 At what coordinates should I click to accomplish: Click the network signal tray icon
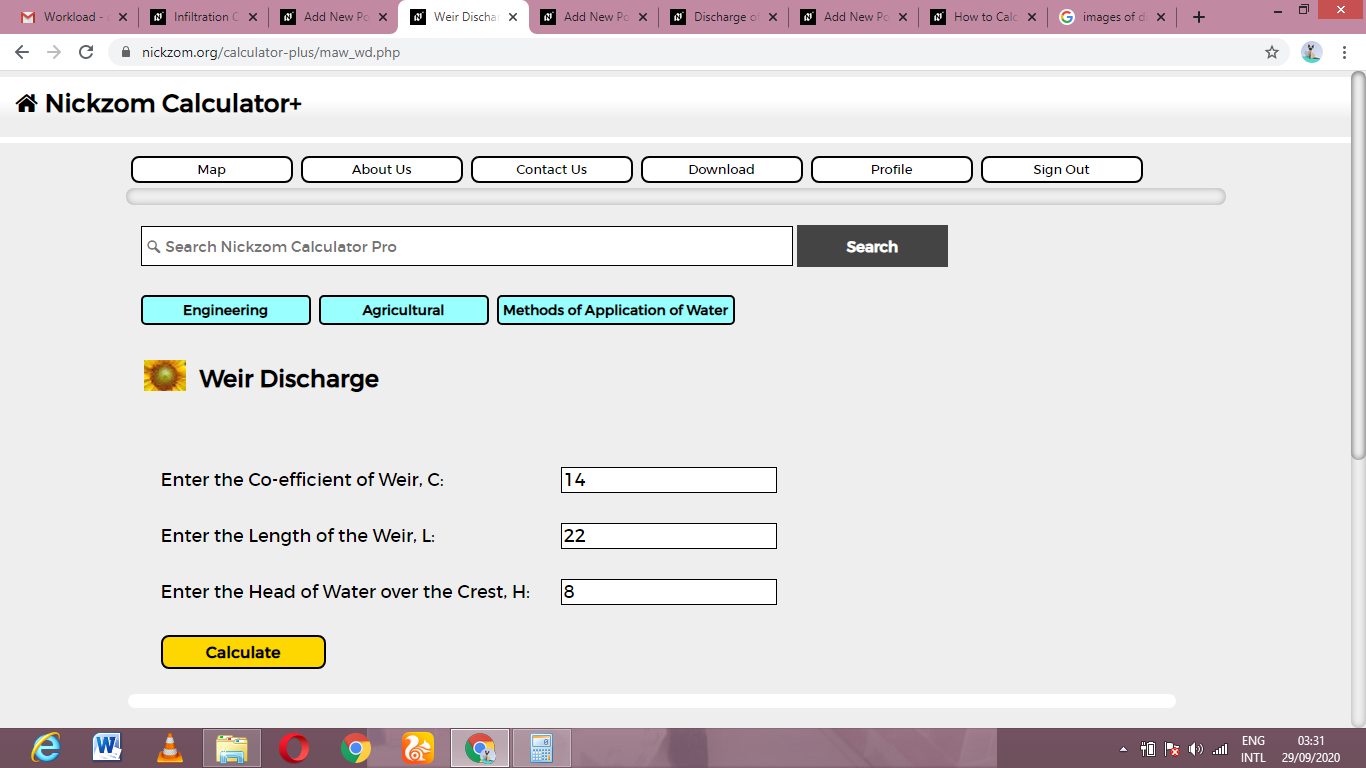point(1220,749)
